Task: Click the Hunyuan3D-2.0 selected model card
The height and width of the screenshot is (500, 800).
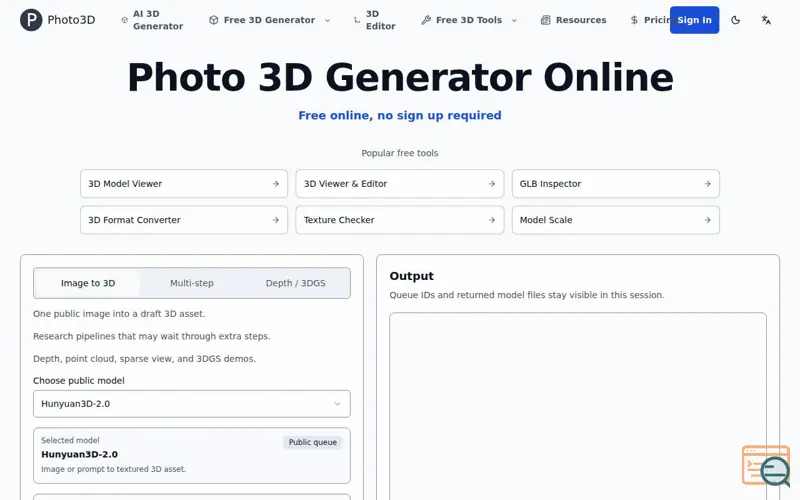Action: [x=192, y=456]
